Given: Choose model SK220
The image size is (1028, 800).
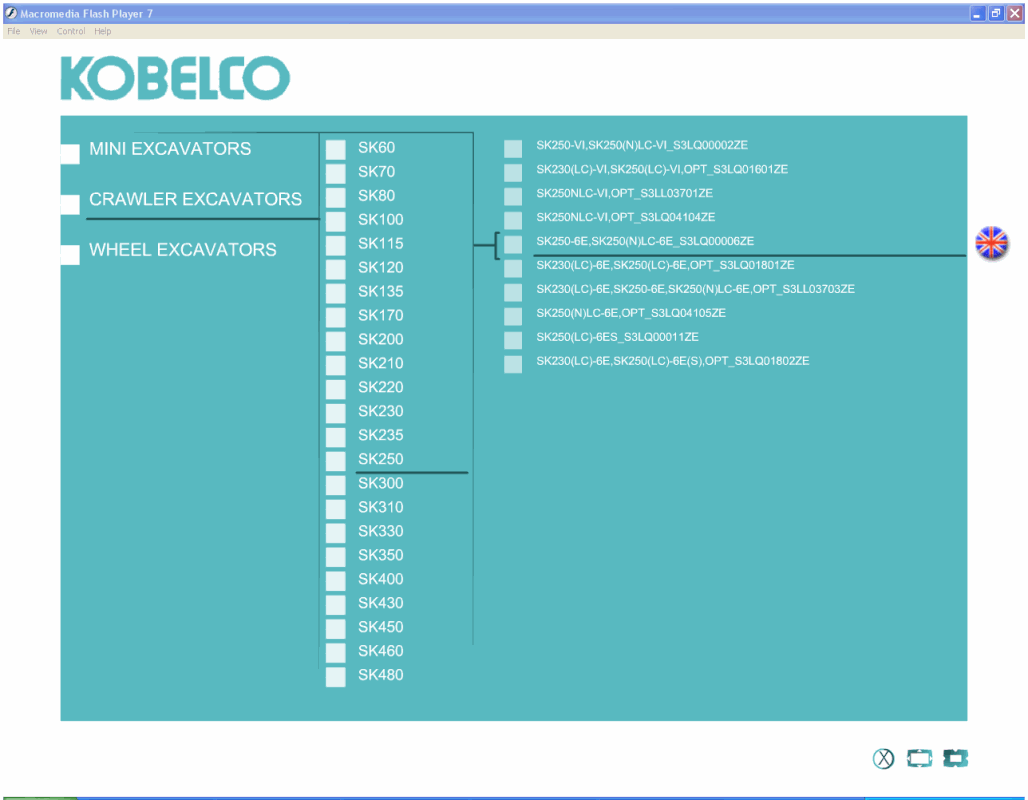Looking at the screenshot, I should coord(380,387).
